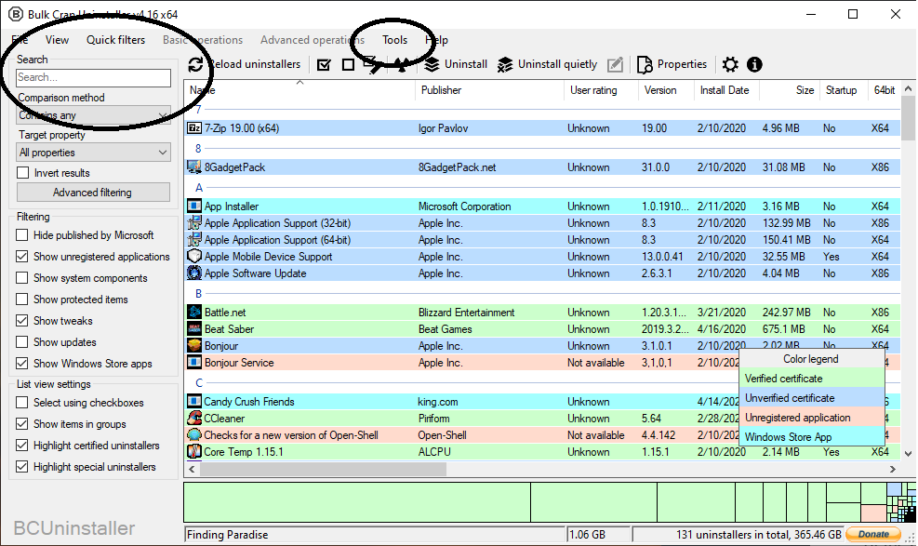Viewport: 918px width, 546px height.
Task: Click the 7-Zip 19.00 (x64) row icon
Action: coord(194,128)
